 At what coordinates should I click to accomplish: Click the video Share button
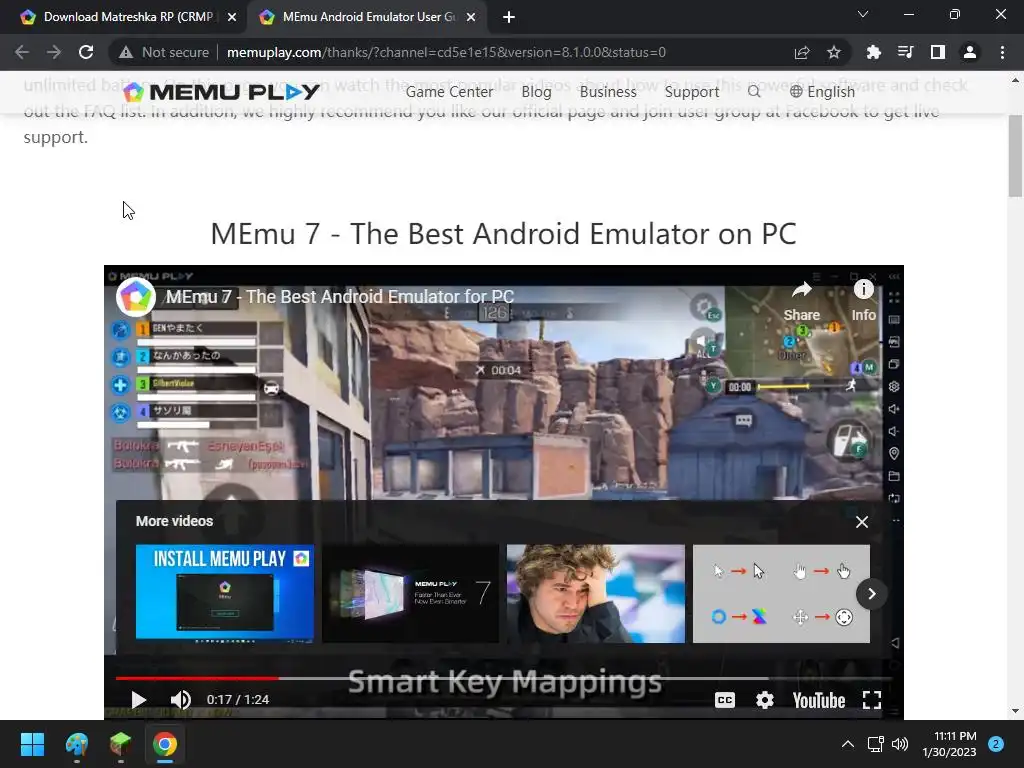point(801,302)
